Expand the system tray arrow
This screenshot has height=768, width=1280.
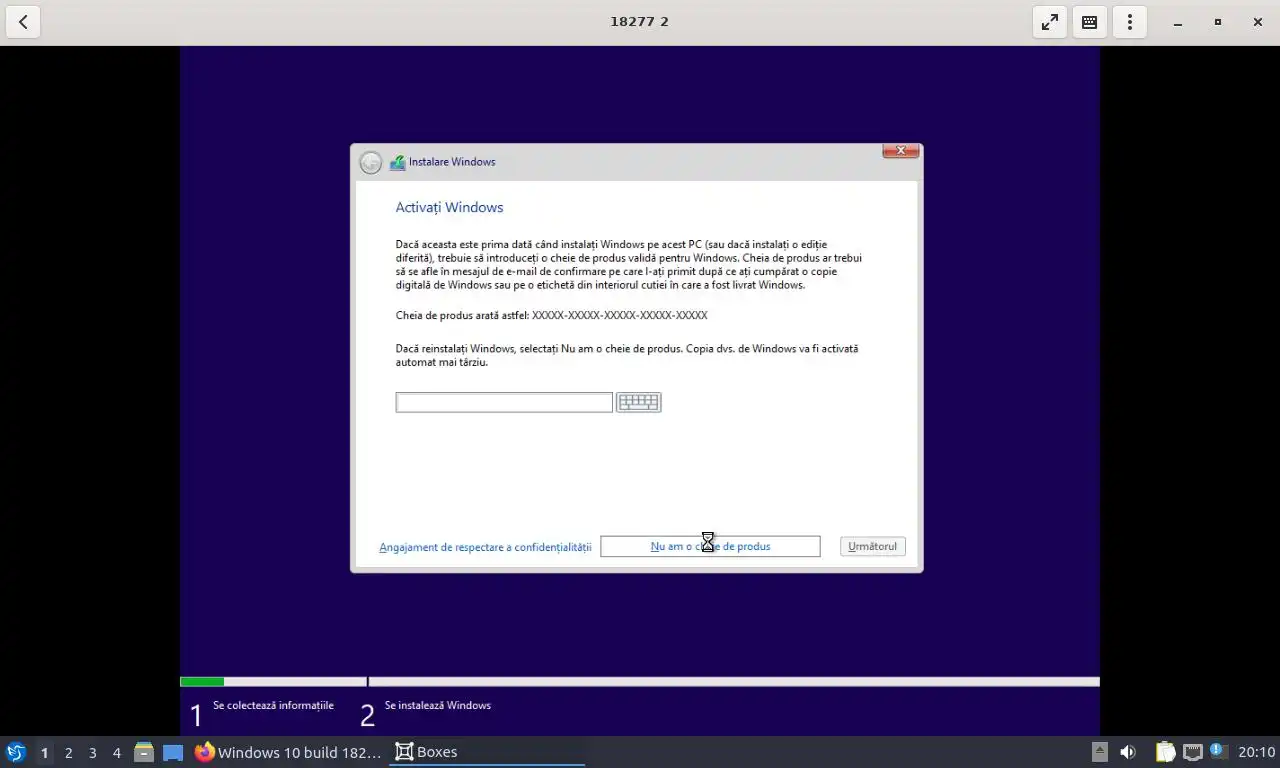[1099, 752]
